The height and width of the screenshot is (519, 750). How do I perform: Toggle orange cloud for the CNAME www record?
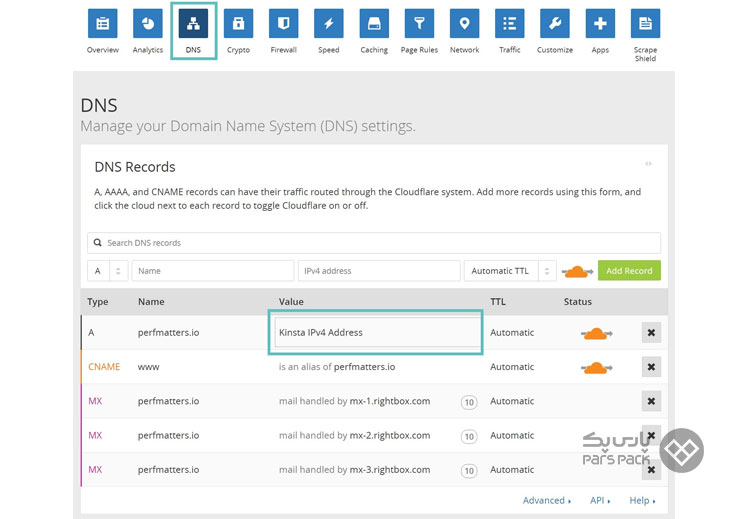pyautogui.click(x=596, y=368)
